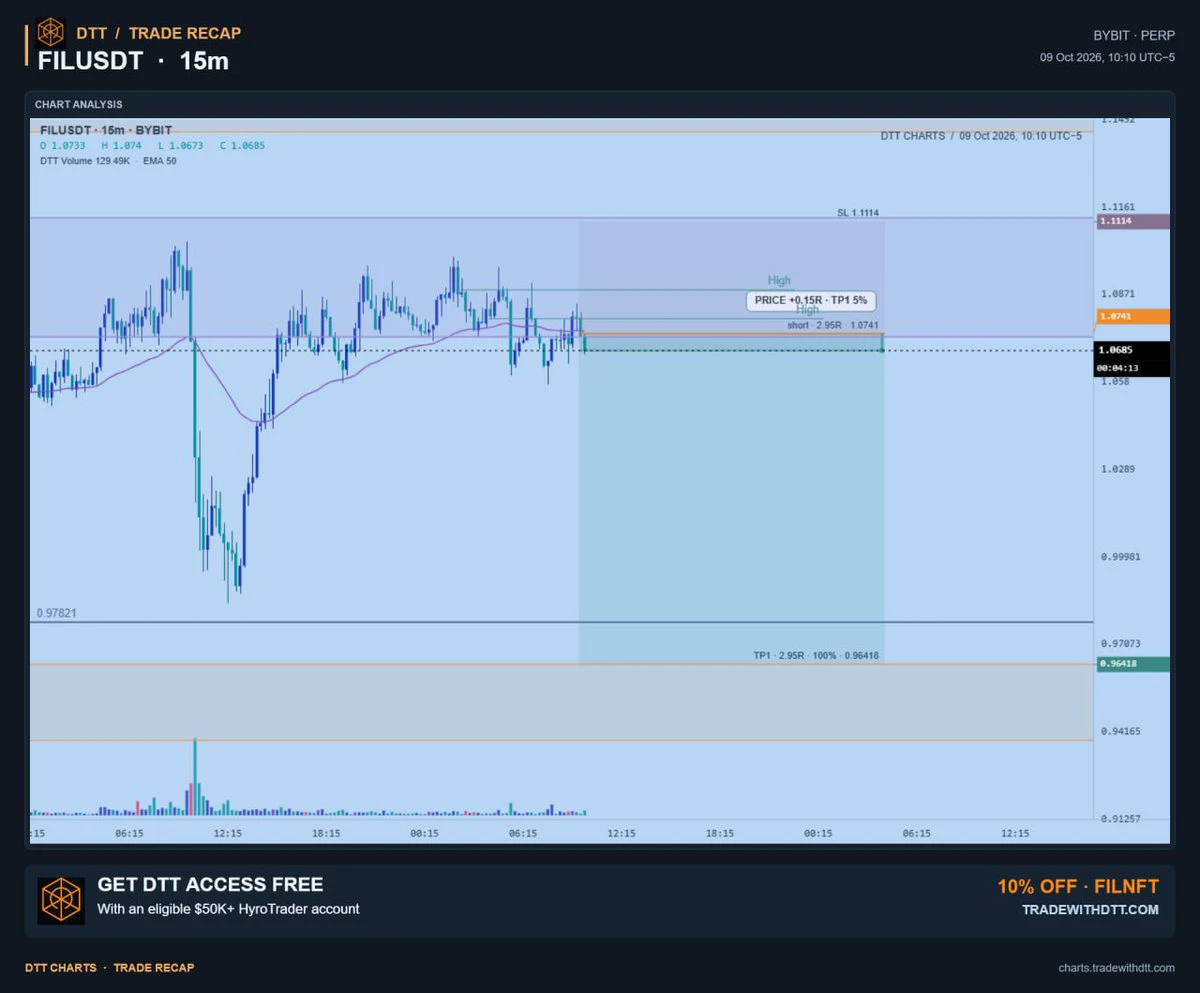Click the DTT hexagon logo beside the FILUSDT title
The height and width of the screenshot is (993, 1200).
[x=51, y=33]
